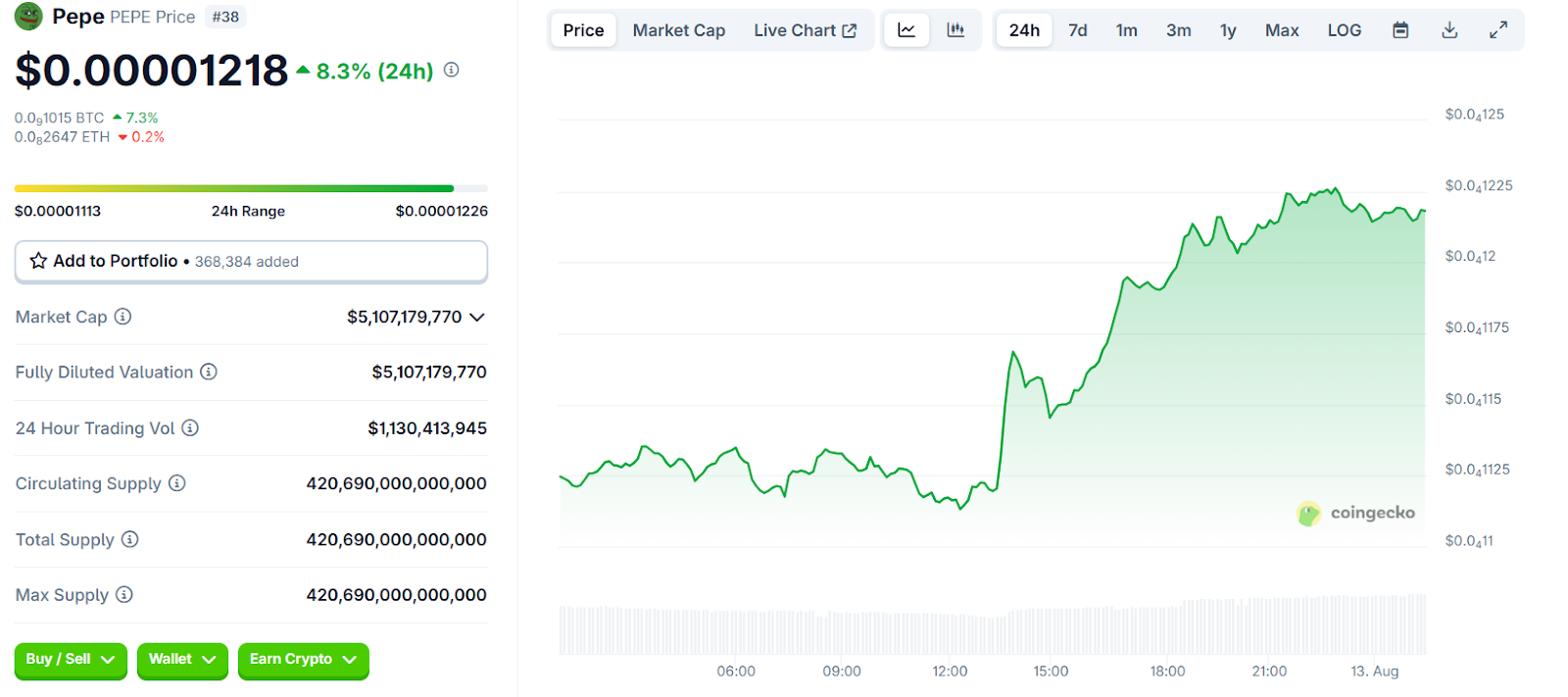
Task: Switch to line chart view icon
Action: 906,30
